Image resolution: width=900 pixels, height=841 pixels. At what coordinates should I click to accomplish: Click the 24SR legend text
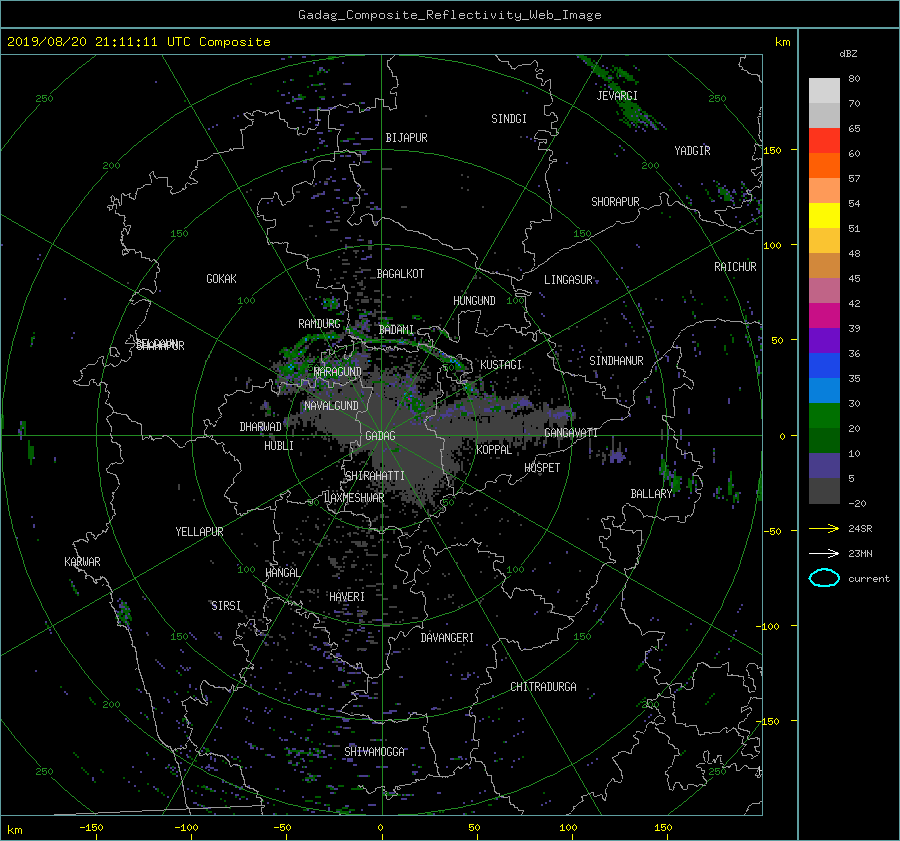[860, 529]
